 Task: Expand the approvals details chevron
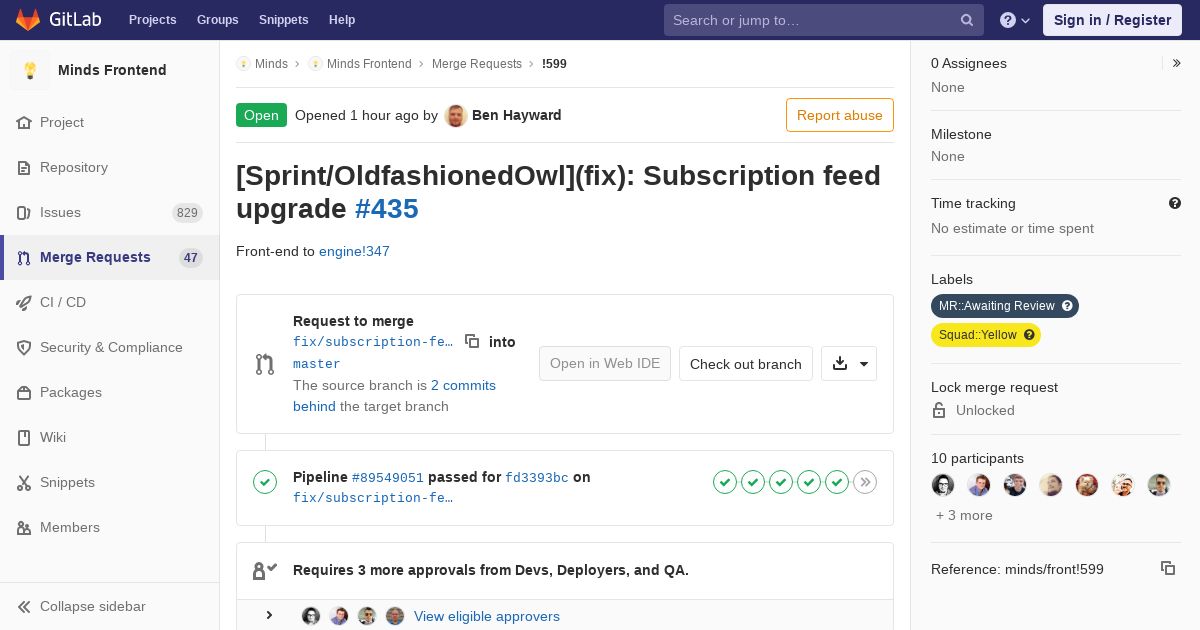pos(269,615)
